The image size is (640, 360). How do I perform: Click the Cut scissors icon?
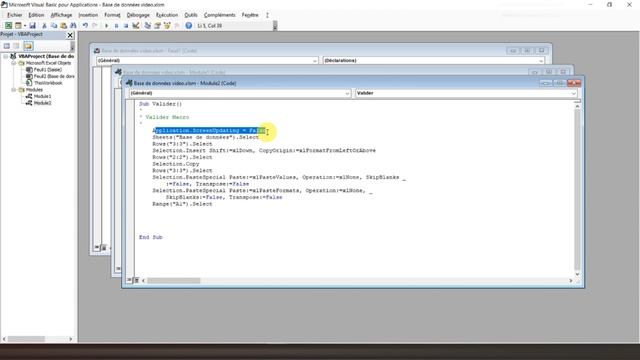tap(44, 25)
